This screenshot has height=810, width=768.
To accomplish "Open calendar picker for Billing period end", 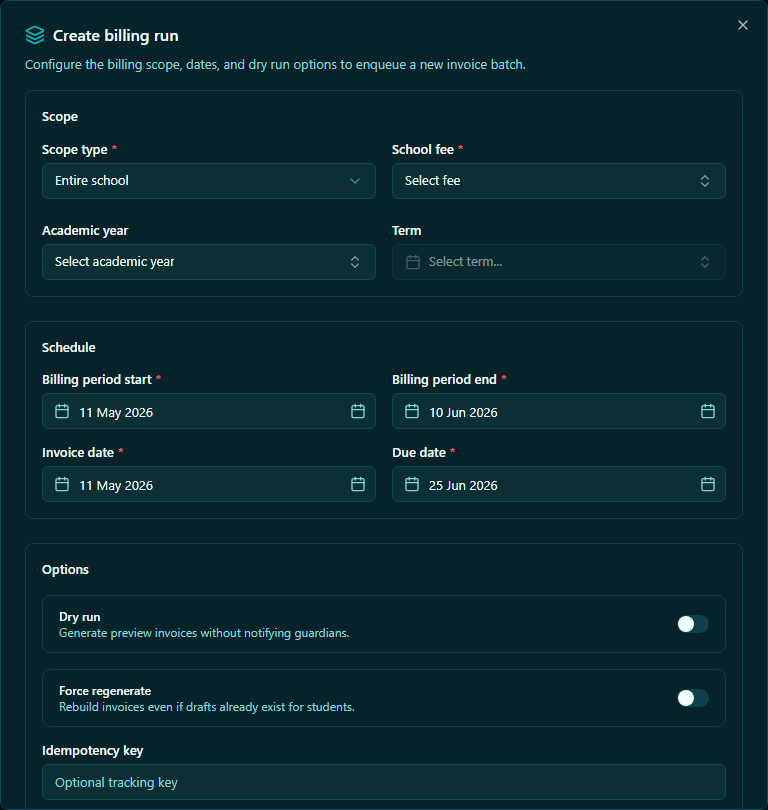I will click(x=708, y=411).
